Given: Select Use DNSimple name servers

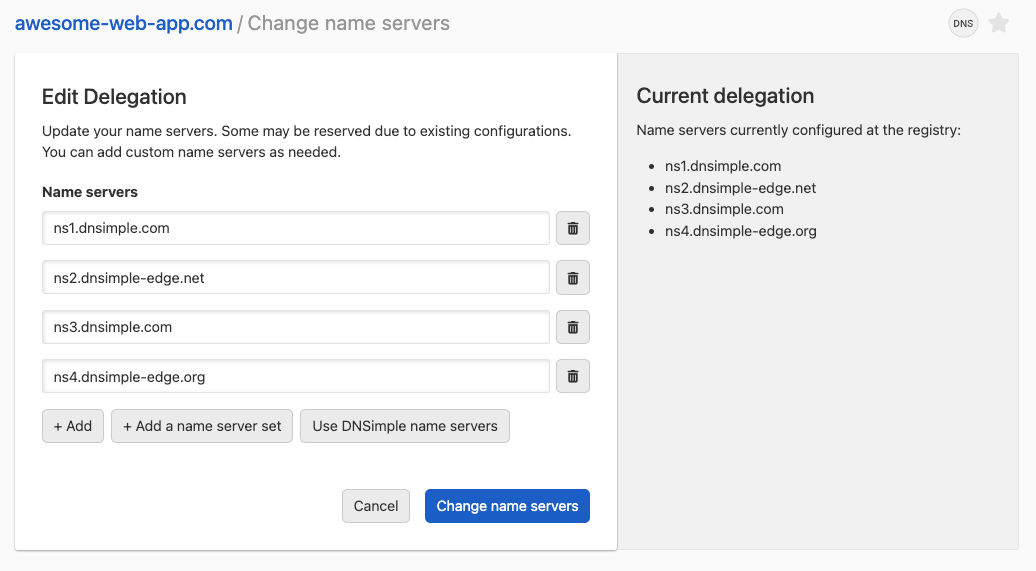Looking at the screenshot, I should (405, 426).
